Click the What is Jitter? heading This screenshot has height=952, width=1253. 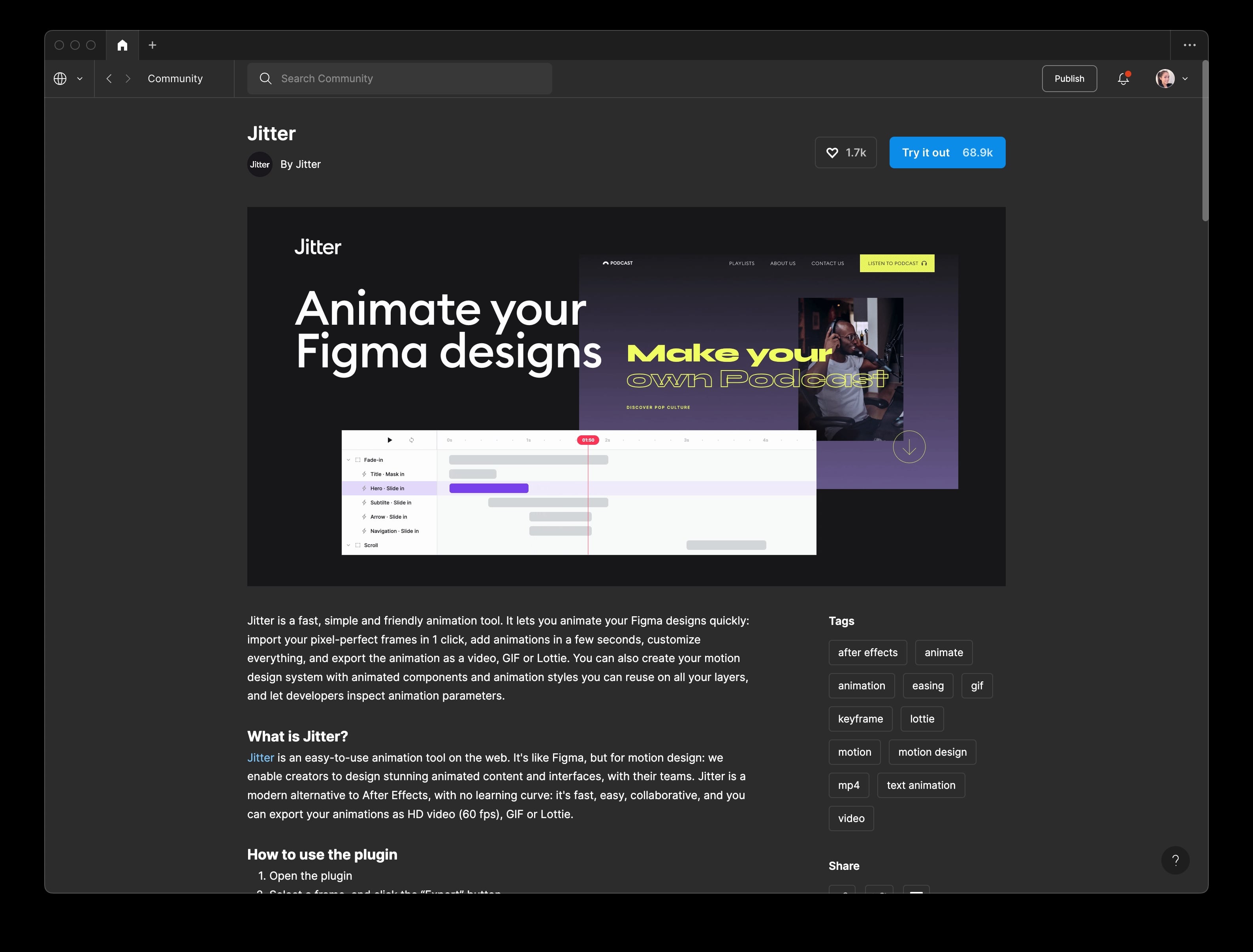tap(297, 736)
